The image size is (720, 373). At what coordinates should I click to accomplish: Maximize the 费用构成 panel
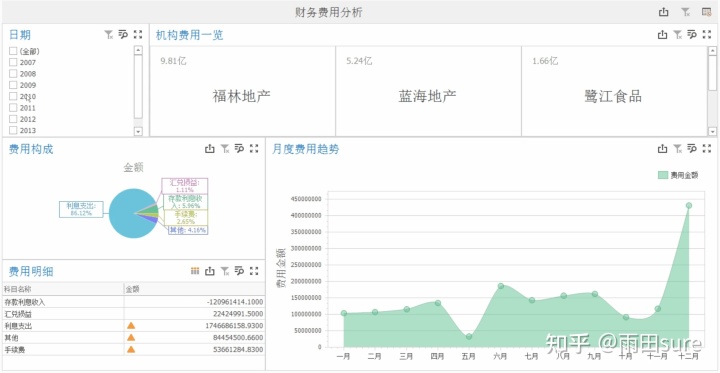(x=254, y=148)
